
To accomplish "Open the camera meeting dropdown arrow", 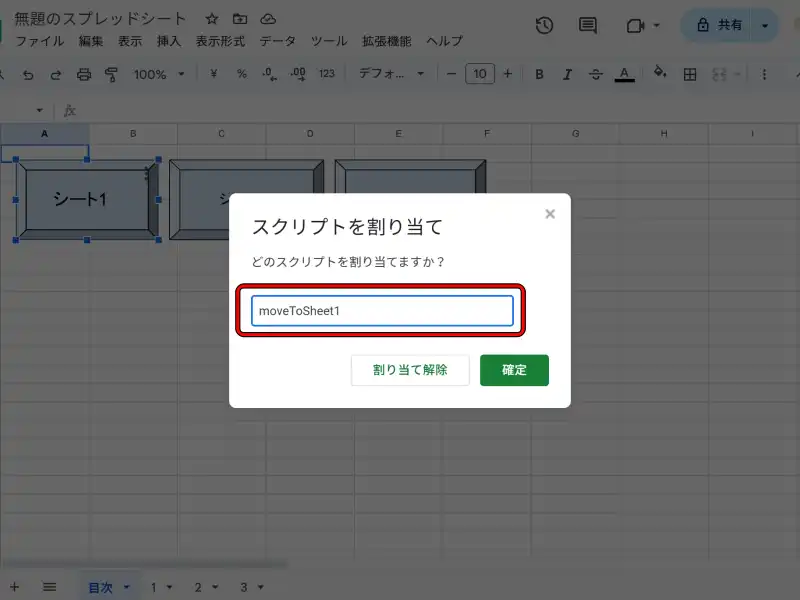I will click(657, 26).
